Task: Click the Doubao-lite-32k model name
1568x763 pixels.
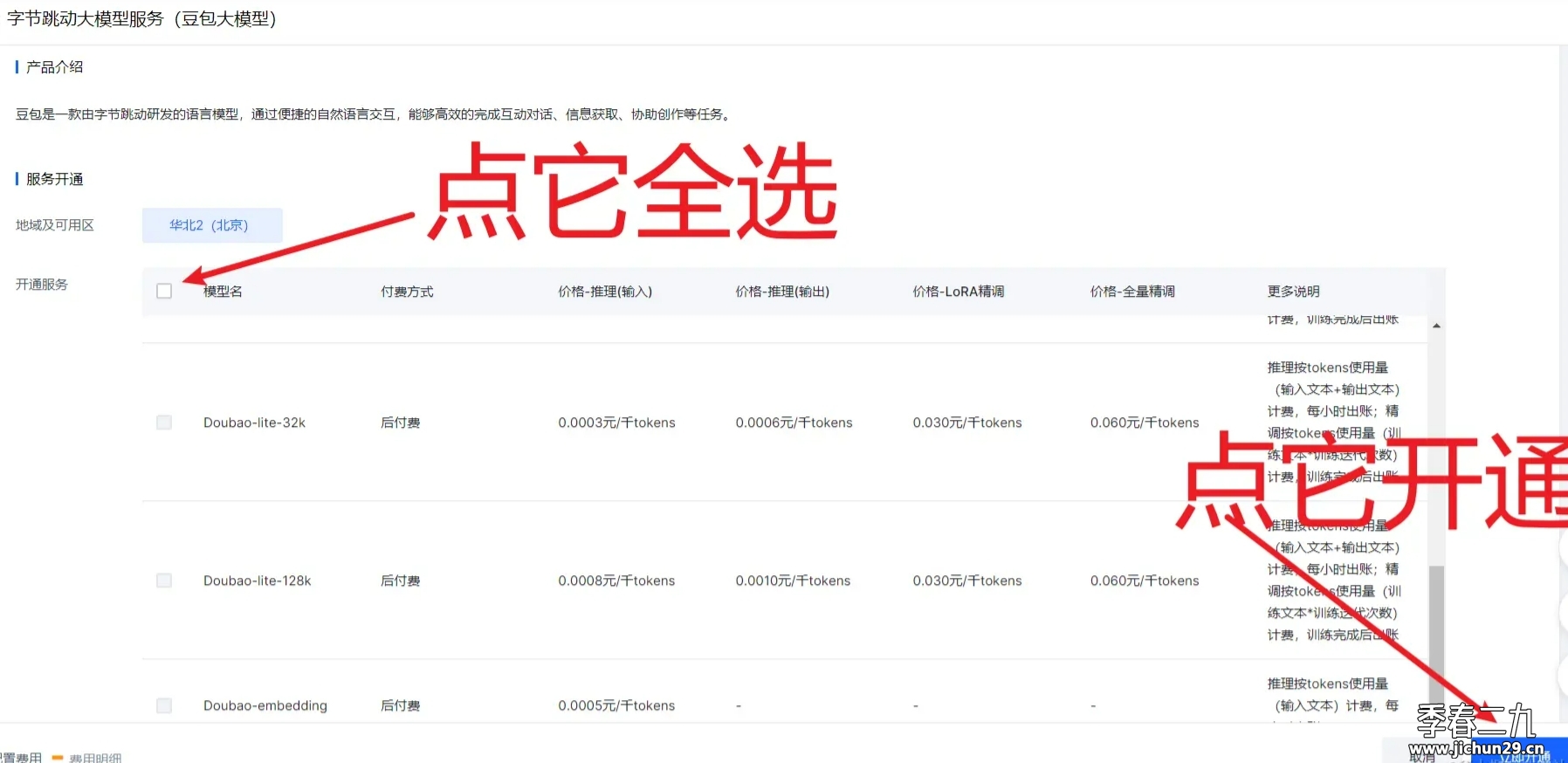Action: click(x=254, y=423)
